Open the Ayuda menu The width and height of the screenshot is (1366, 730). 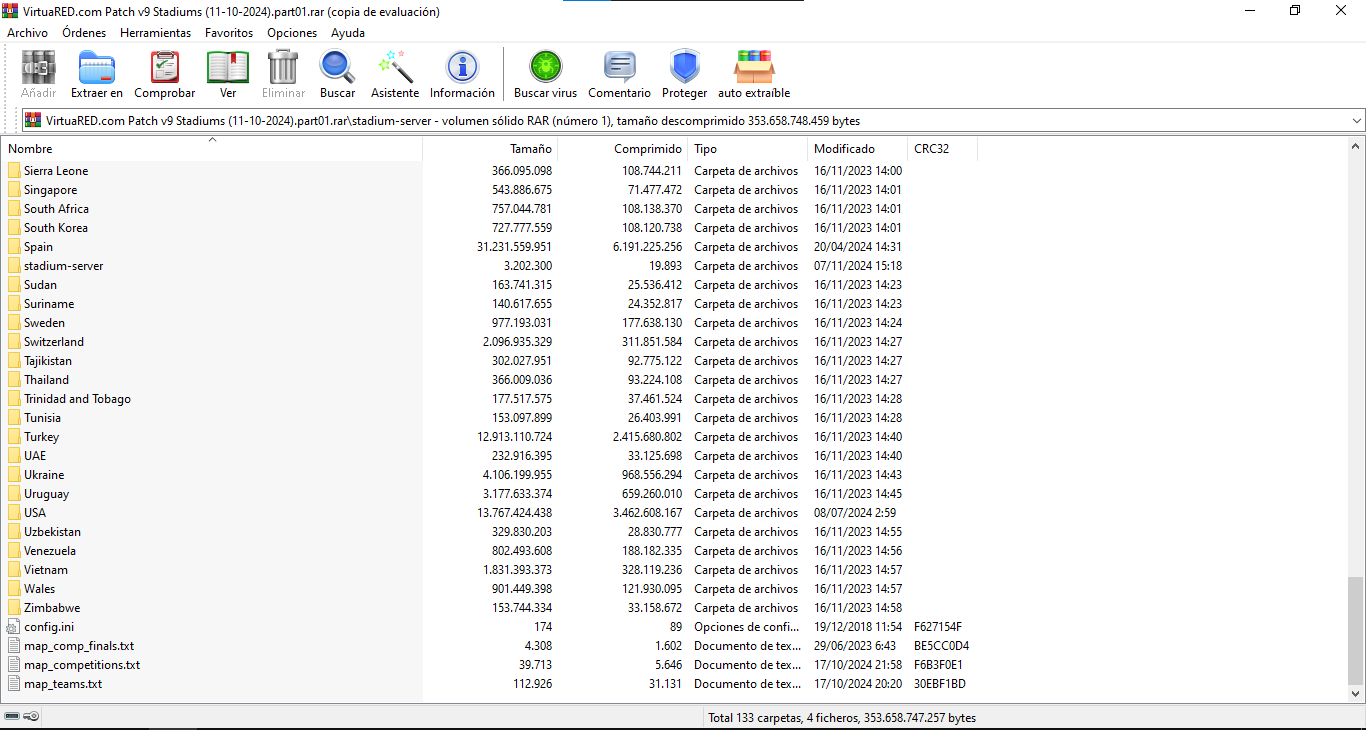(x=348, y=33)
